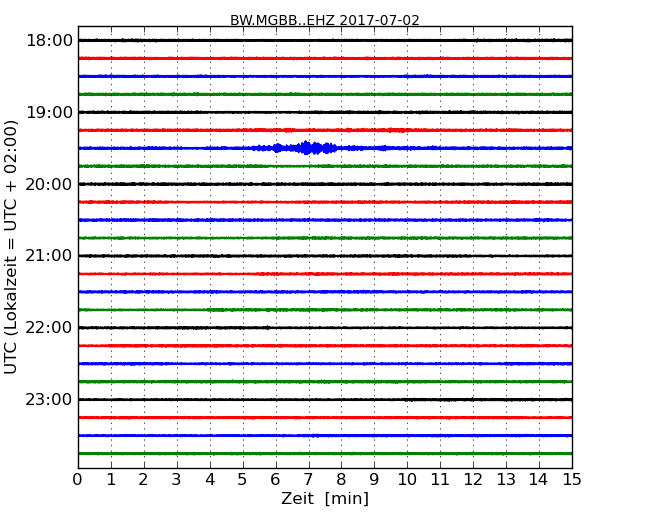Select the 20:00 time tick label
This screenshot has height=520, width=650.
pyautogui.click(x=49, y=184)
